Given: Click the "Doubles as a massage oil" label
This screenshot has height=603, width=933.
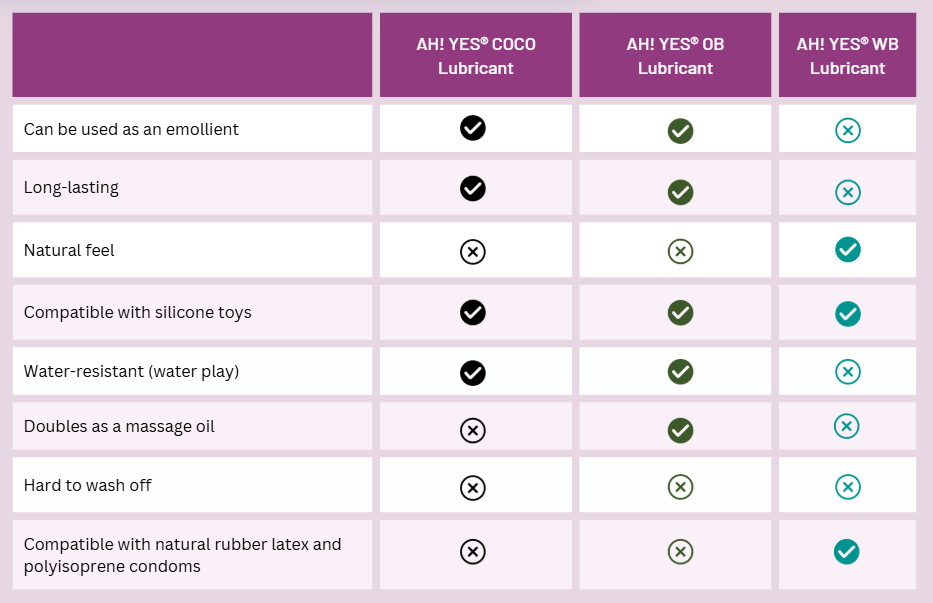Looking at the screenshot, I should coord(119,426).
